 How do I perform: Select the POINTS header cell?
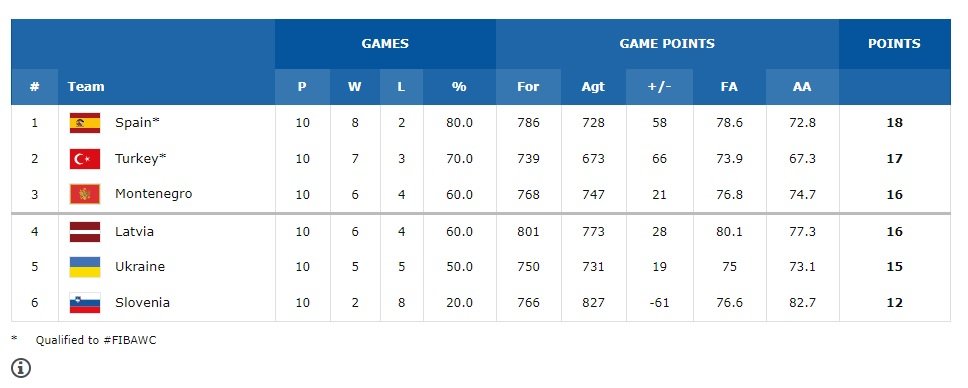(895, 44)
